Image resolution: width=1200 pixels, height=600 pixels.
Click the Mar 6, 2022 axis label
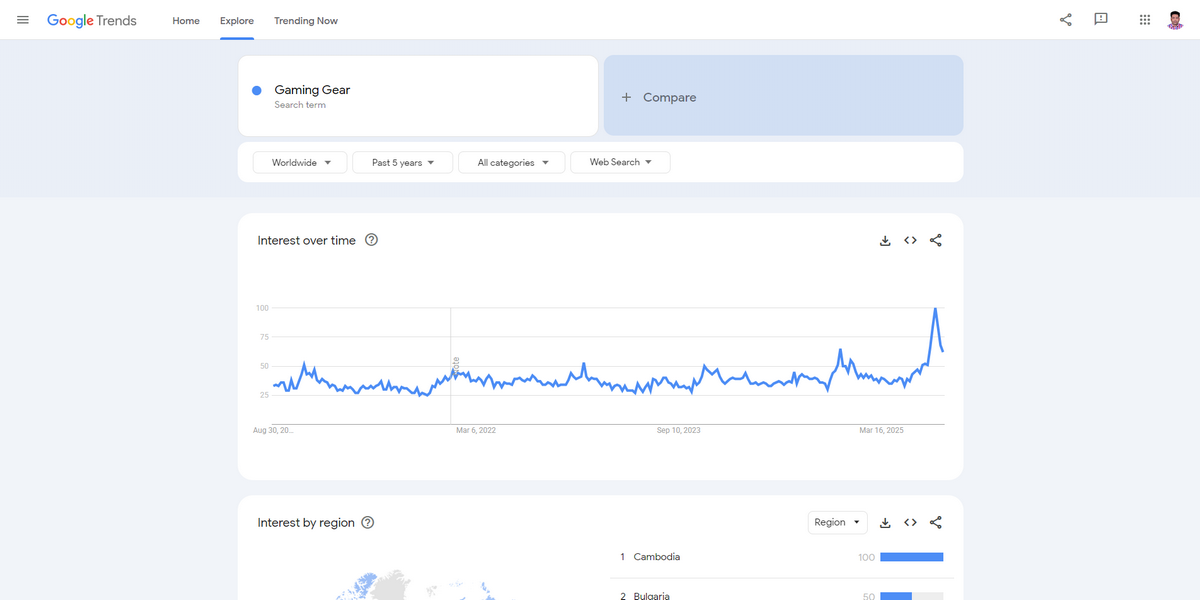(476, 430)
